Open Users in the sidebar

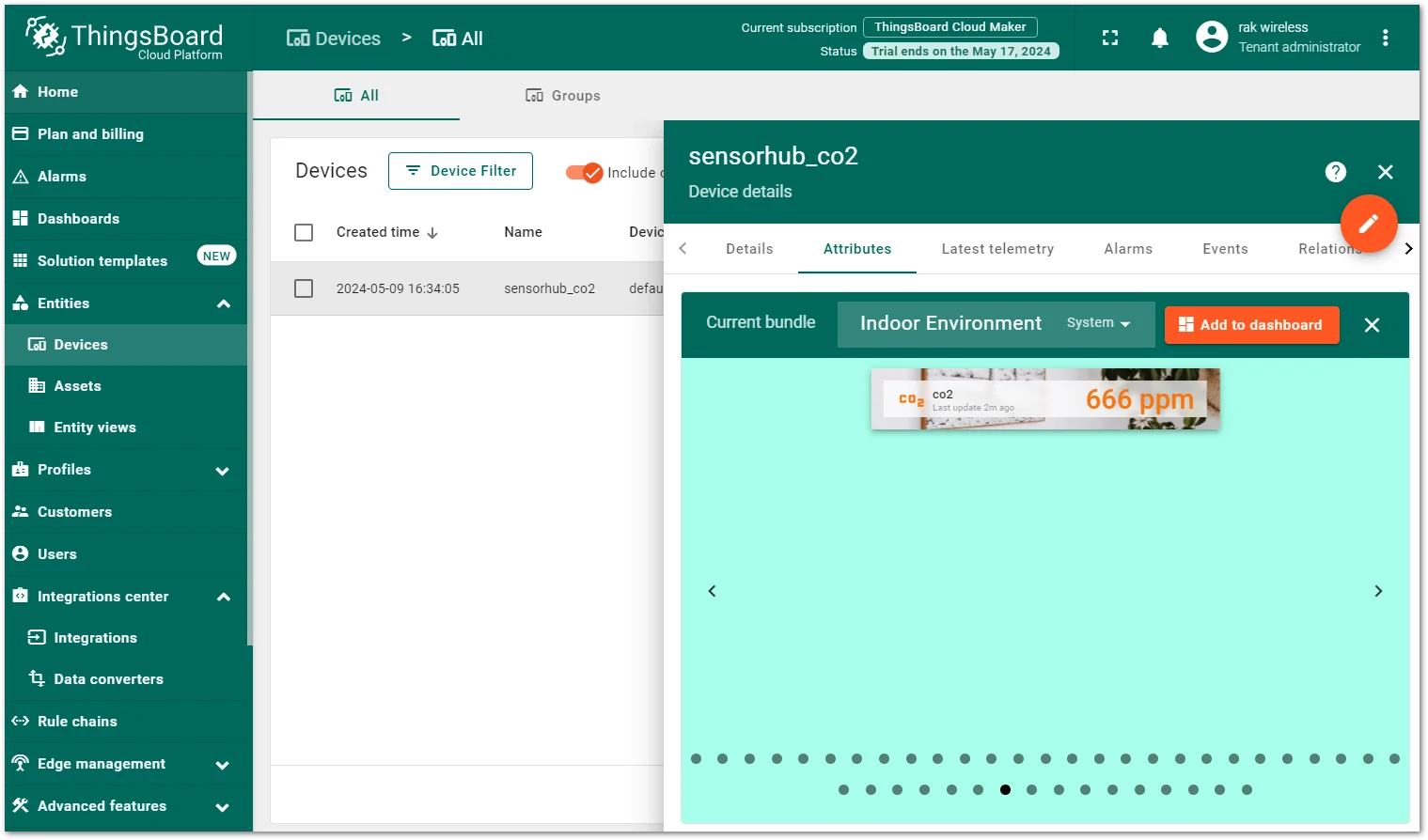click(126, 554)
